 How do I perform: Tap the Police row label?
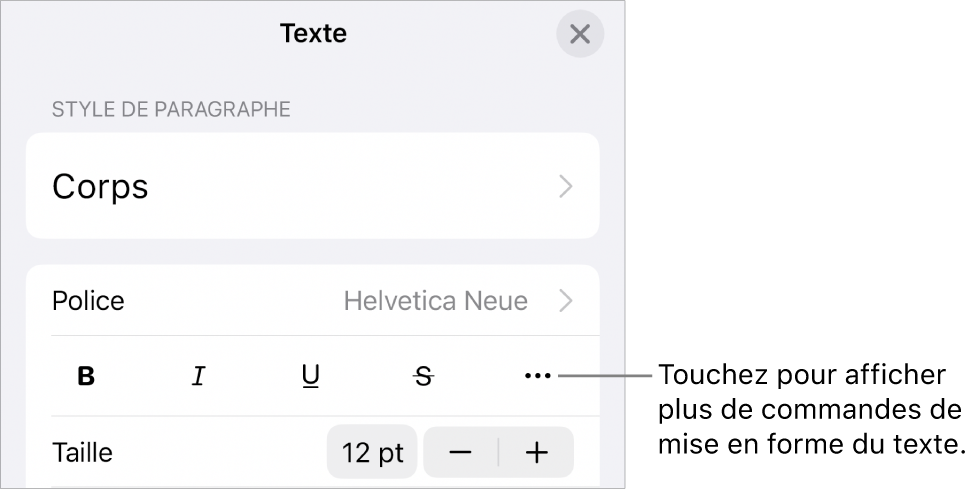(89, 300)
